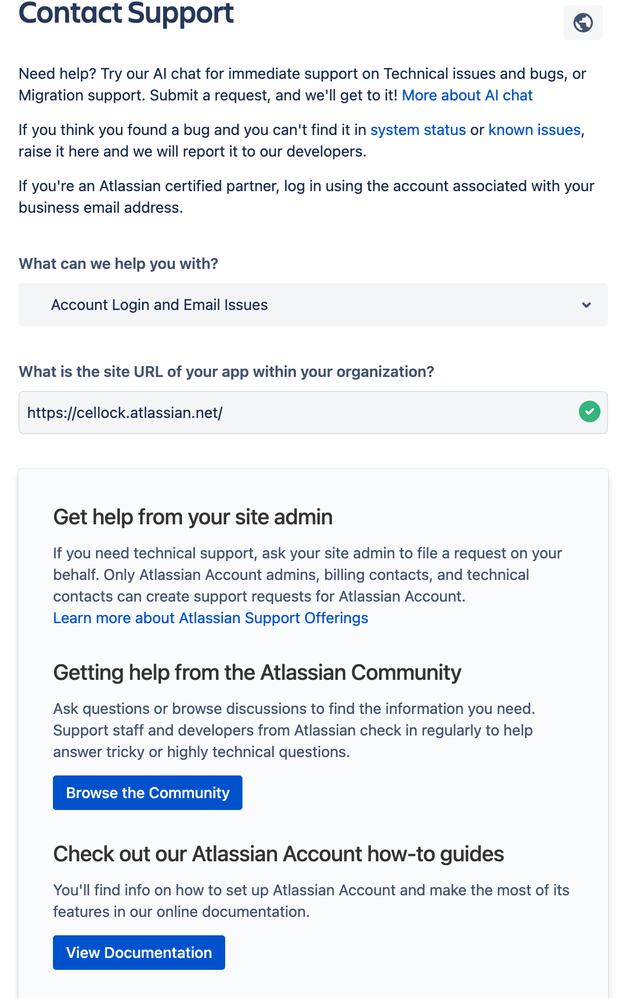Follow the system status link
Viewport: 621px width, 999px height.
click(418, 130)
